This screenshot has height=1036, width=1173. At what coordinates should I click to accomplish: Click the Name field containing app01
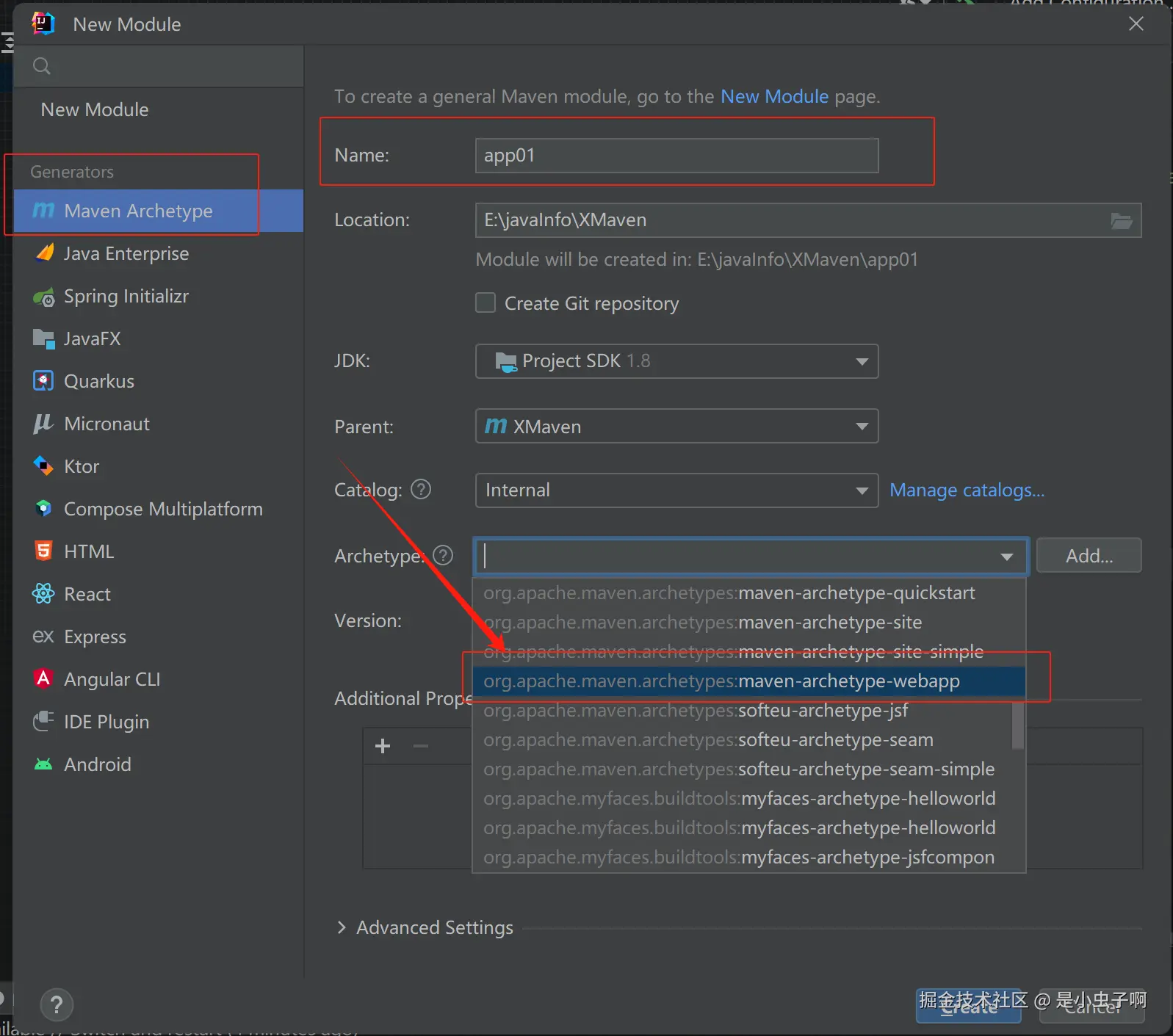[x=676, y=156]
